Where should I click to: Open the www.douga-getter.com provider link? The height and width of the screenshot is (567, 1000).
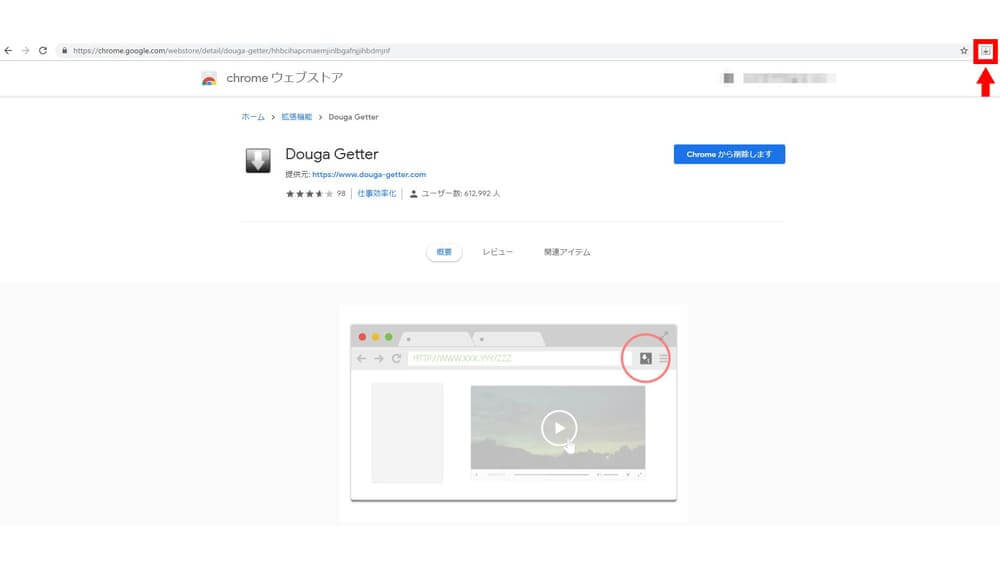pos(369,174)
